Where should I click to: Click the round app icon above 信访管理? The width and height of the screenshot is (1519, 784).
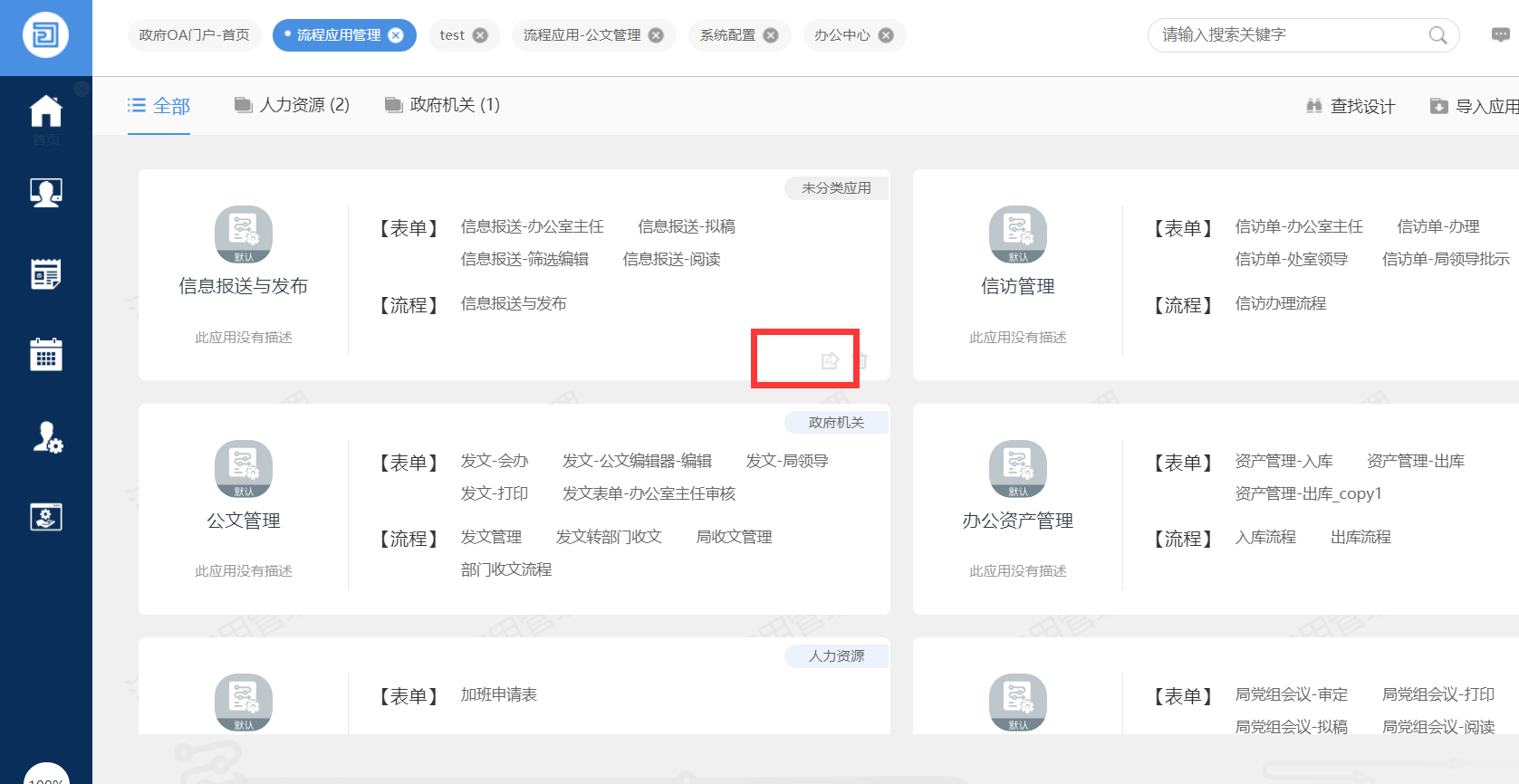(1018, 235)
